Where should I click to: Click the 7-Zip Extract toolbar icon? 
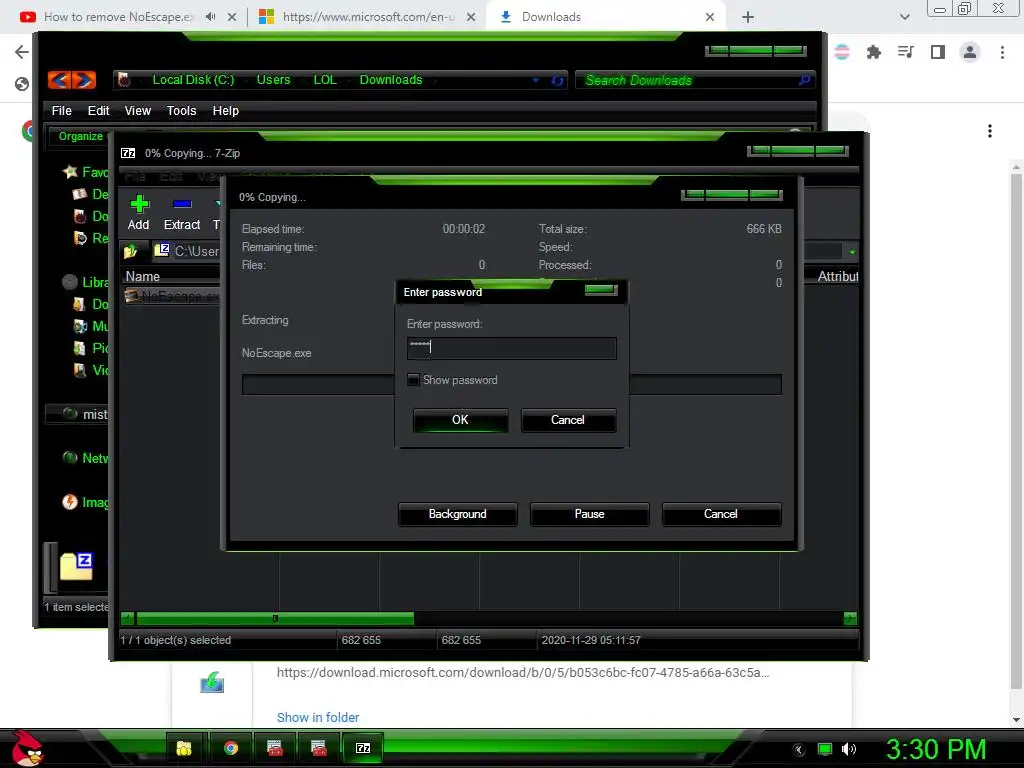(x=182, y=213)
